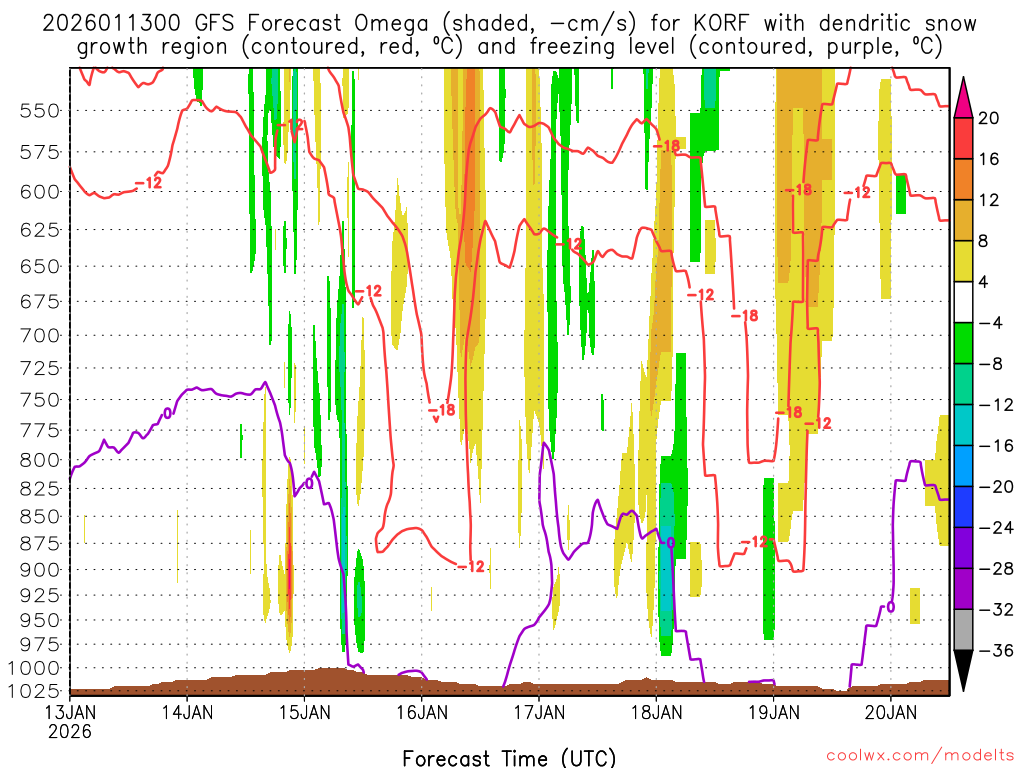Click the 775 pressure level label
1024x768 pixels.
click(39, 430)
